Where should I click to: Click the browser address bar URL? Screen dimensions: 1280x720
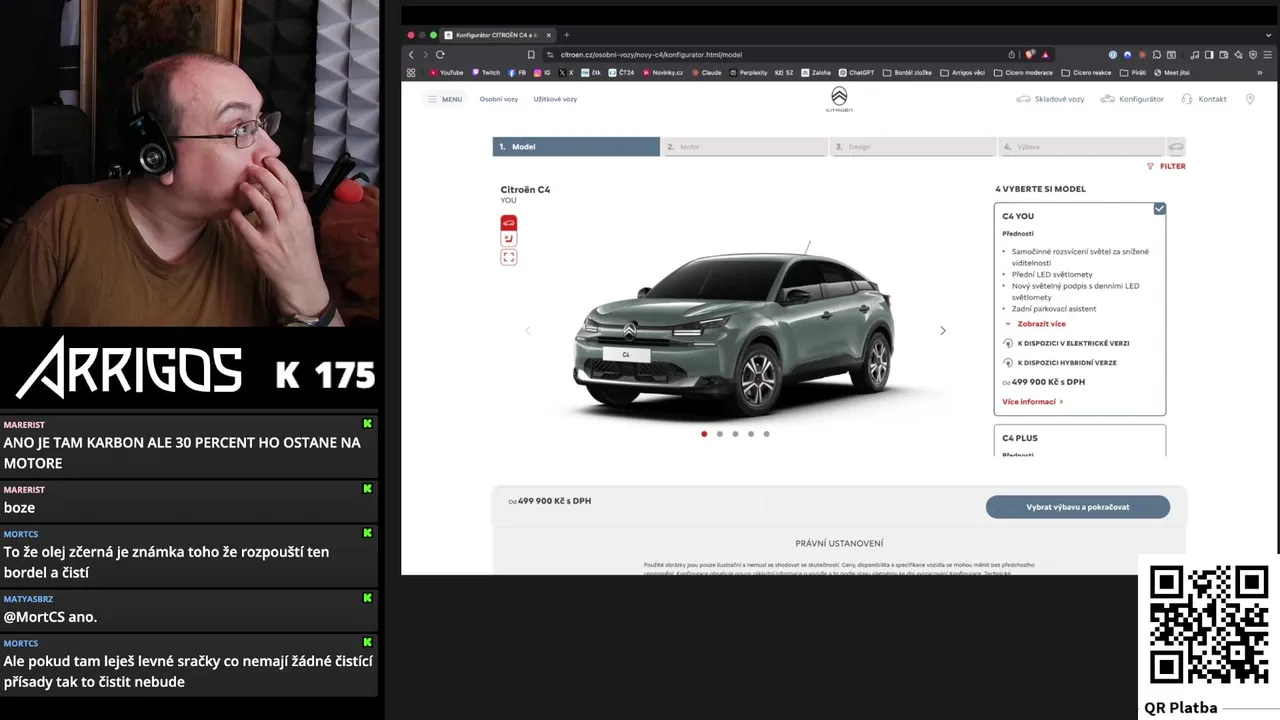coord(651,55)
